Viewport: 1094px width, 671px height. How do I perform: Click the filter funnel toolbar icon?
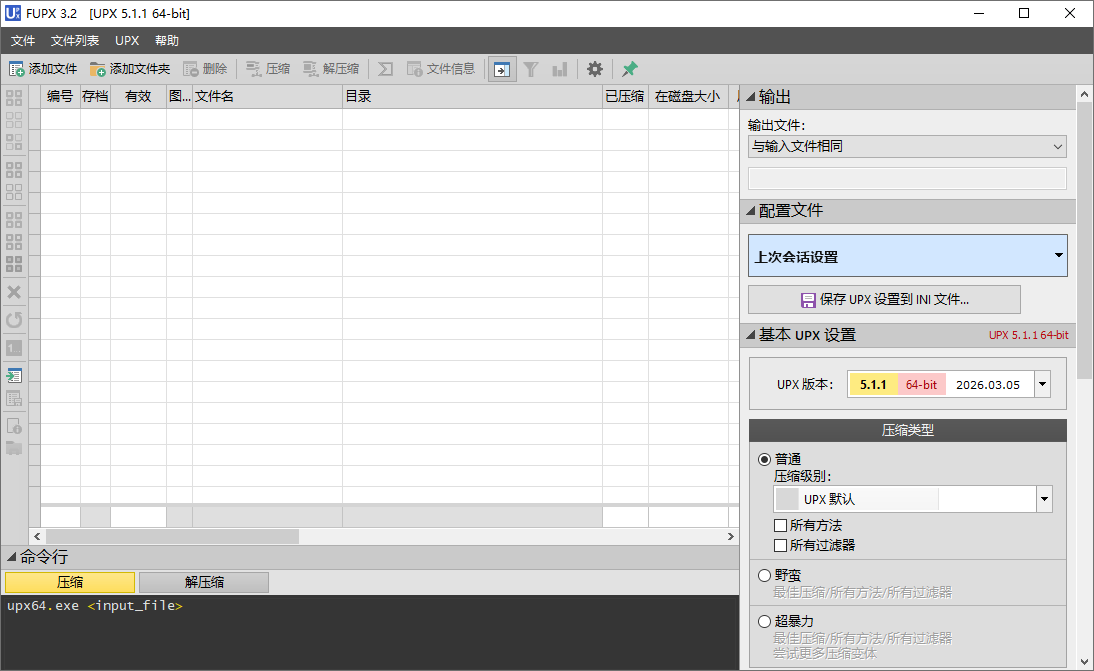tap(531, 69)
